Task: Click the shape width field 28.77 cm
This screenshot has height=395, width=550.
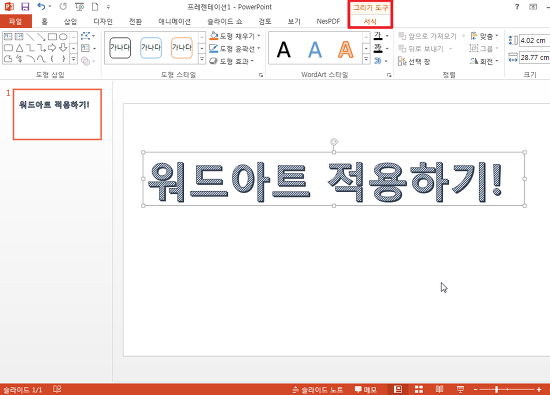Action: tap(534, 58)
